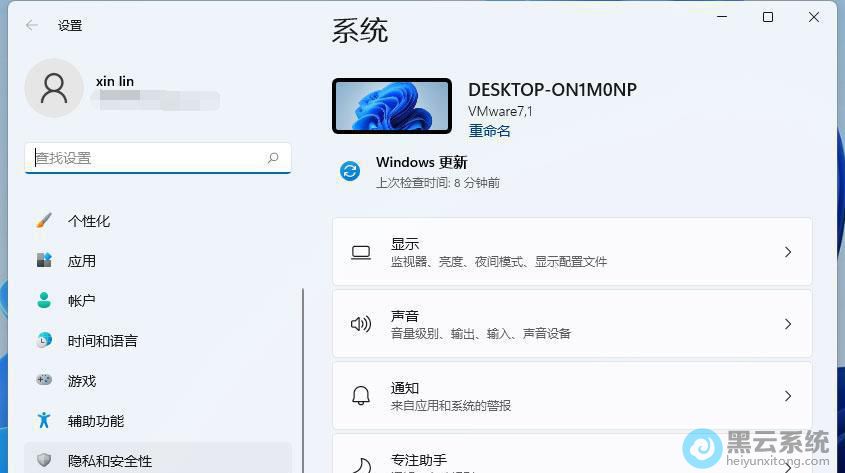This screenshot has height=473, width=845.
Task: Click the Windows 更新 sync icon
Action: 350,171
